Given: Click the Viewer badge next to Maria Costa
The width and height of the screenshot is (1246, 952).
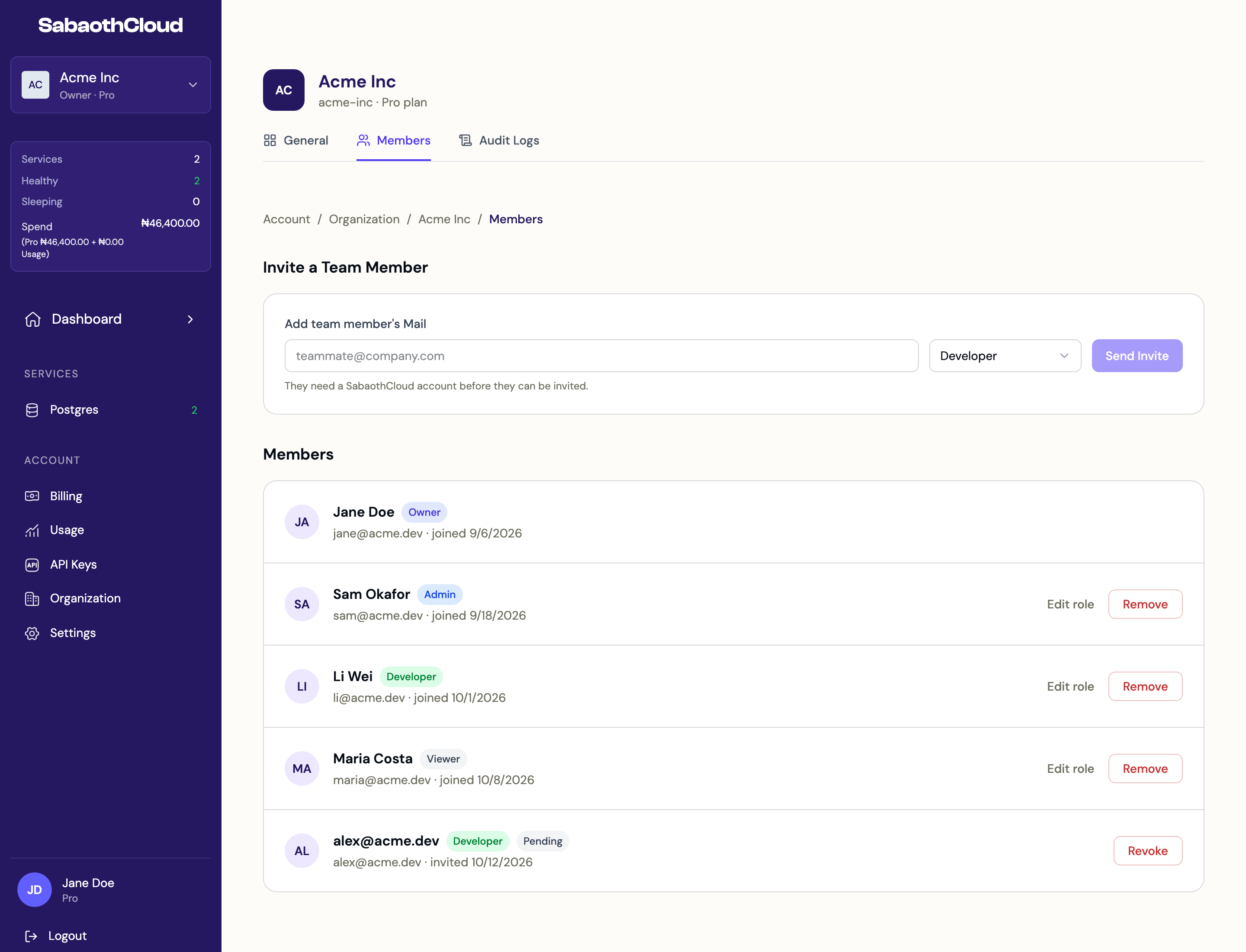Looking at the screenshot, I should [443, 759].
